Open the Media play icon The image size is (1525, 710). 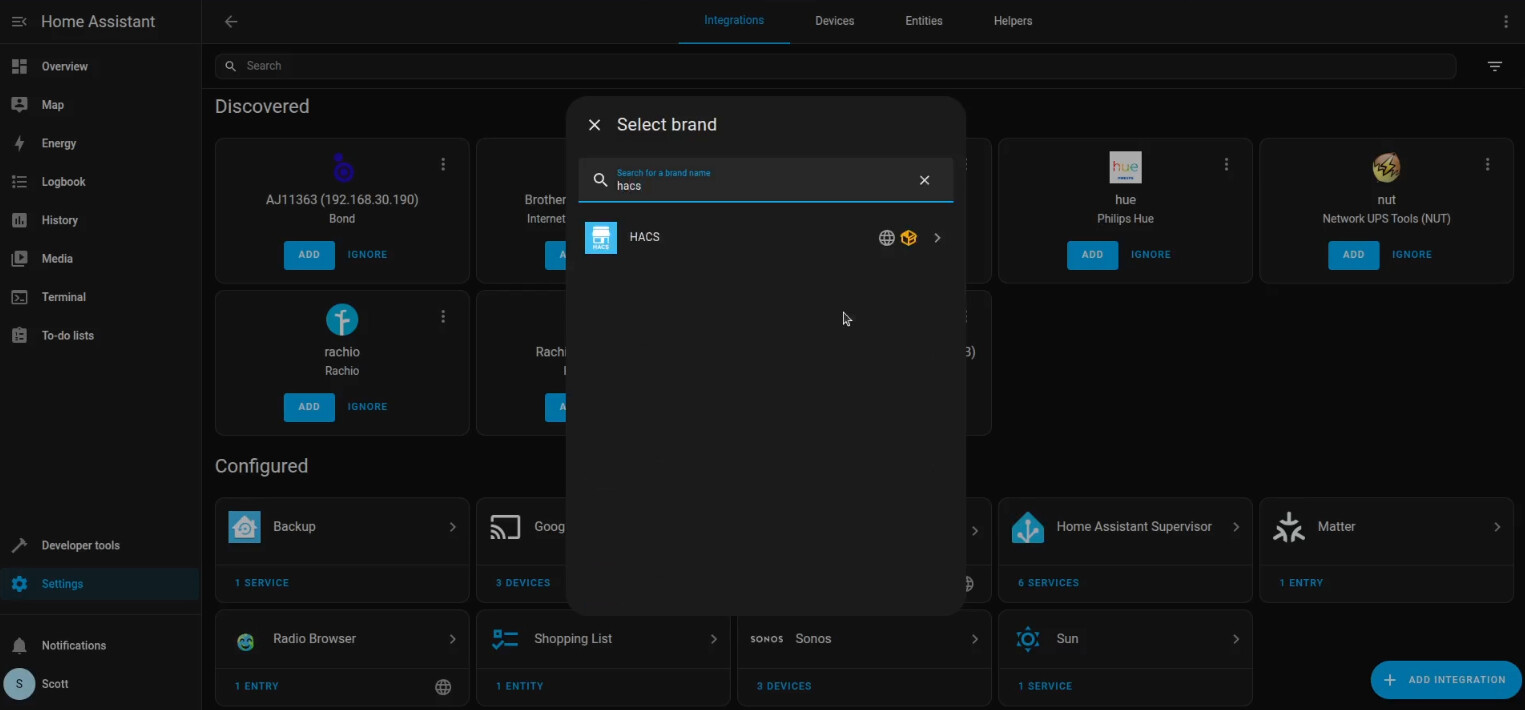point(19,259)
